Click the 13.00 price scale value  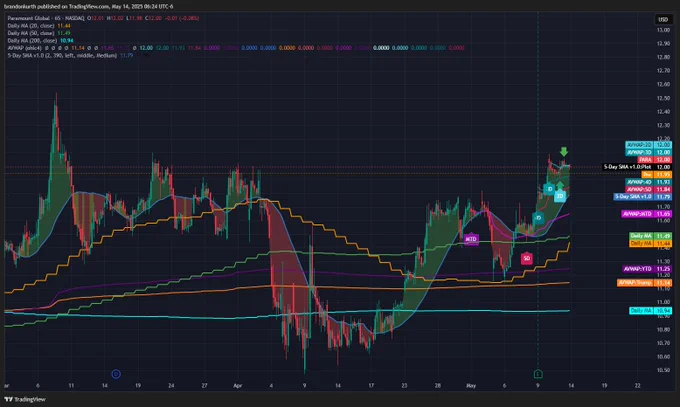coord(663,30)
